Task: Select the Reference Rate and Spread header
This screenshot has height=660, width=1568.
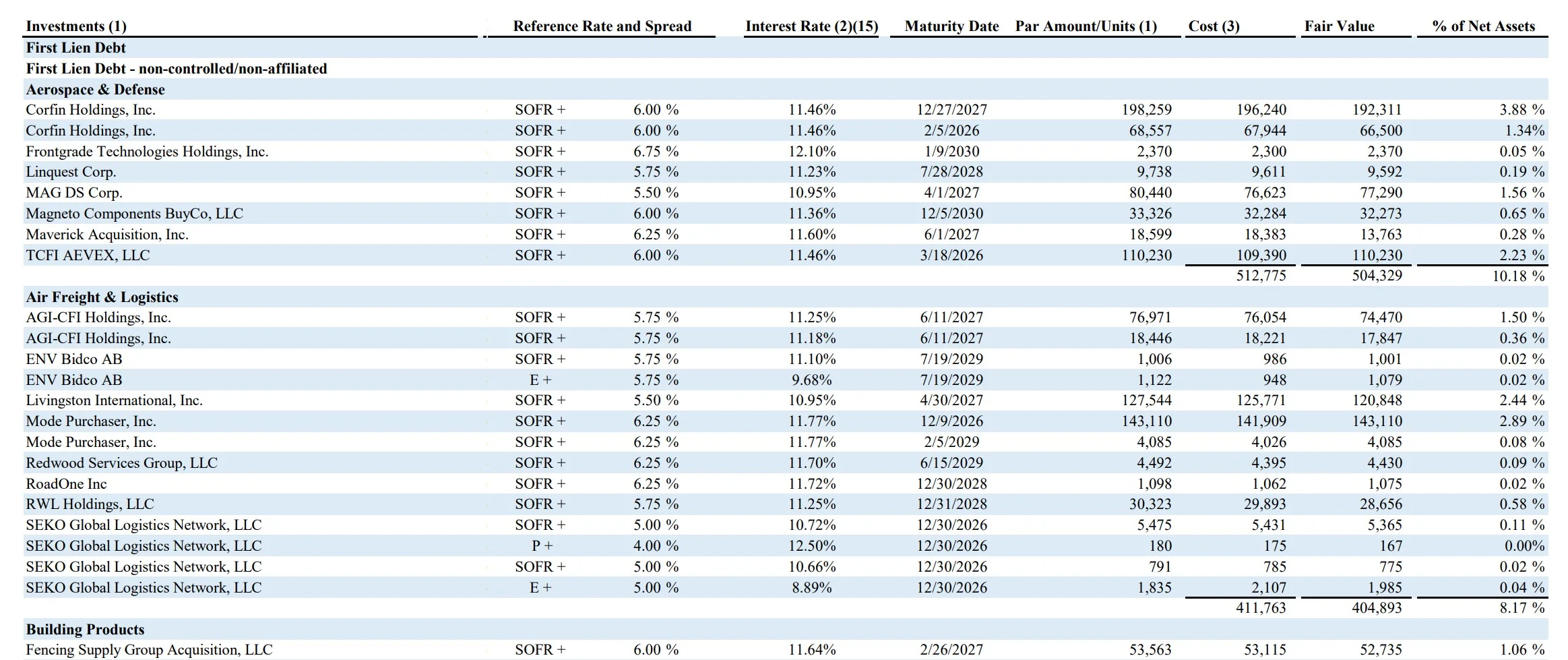Action: click(x=602, y=26)
